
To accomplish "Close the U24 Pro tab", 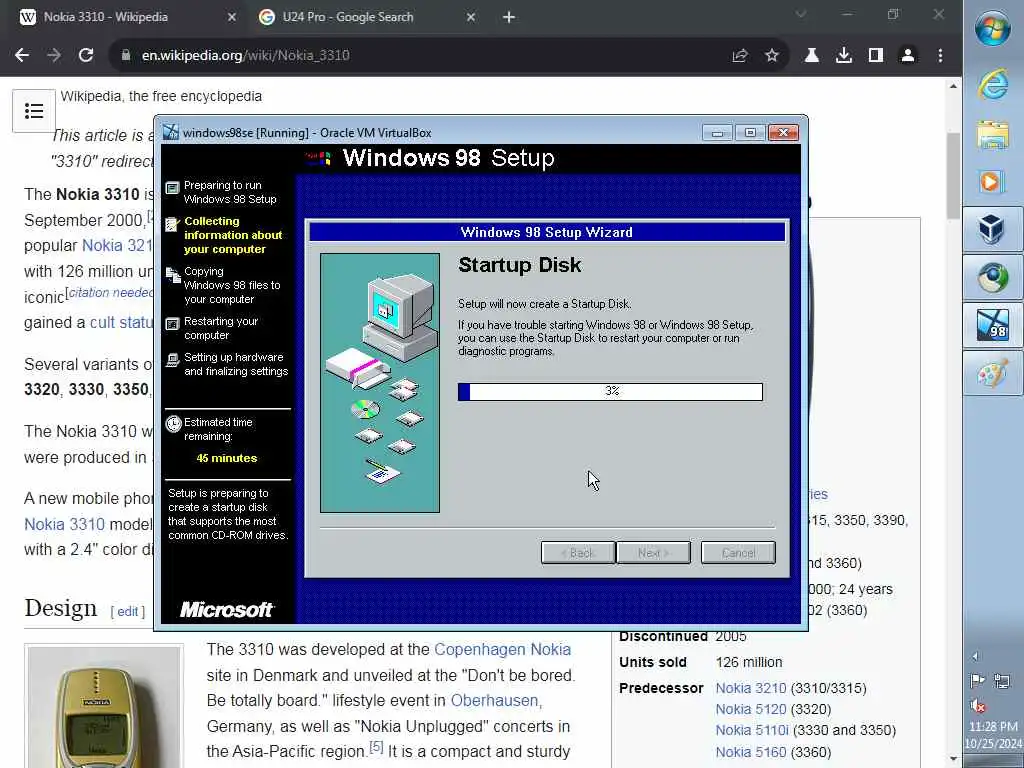I will click(471, 18).
